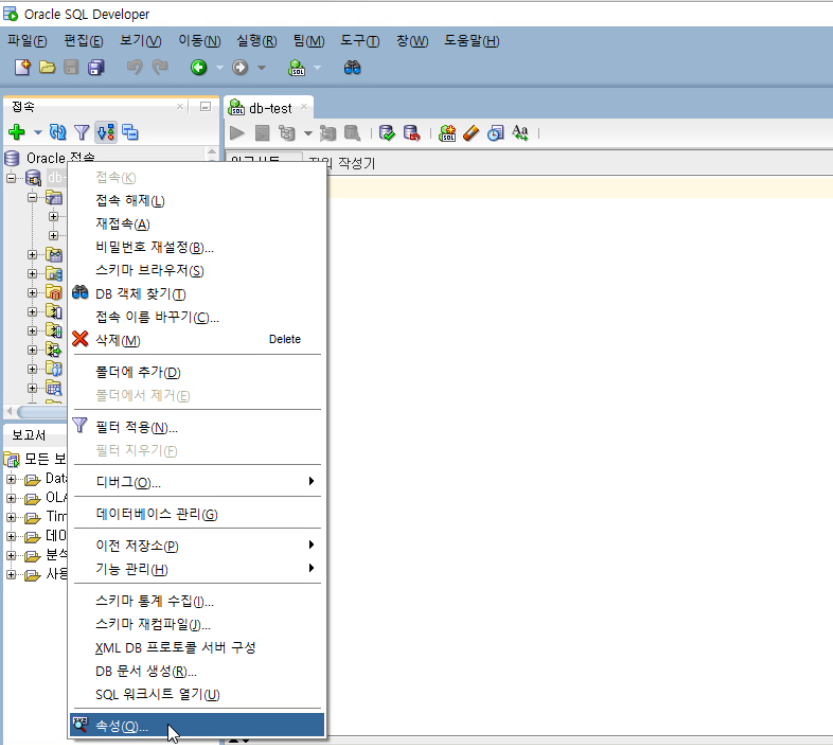This screenshot has width=833, height=745.
Task: Open the 보기(V) menu
Action: [140, 41]
